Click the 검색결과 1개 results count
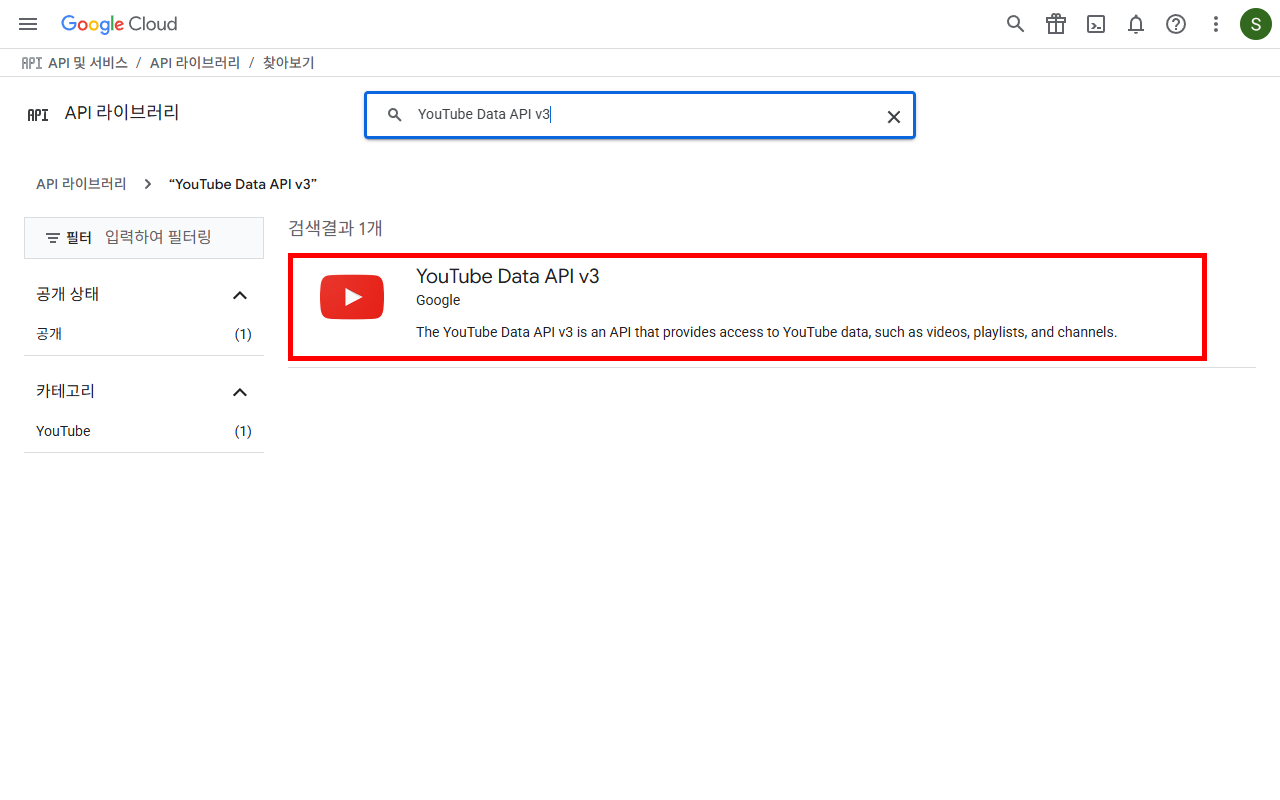1280x800 pixels. coord(335,228)
